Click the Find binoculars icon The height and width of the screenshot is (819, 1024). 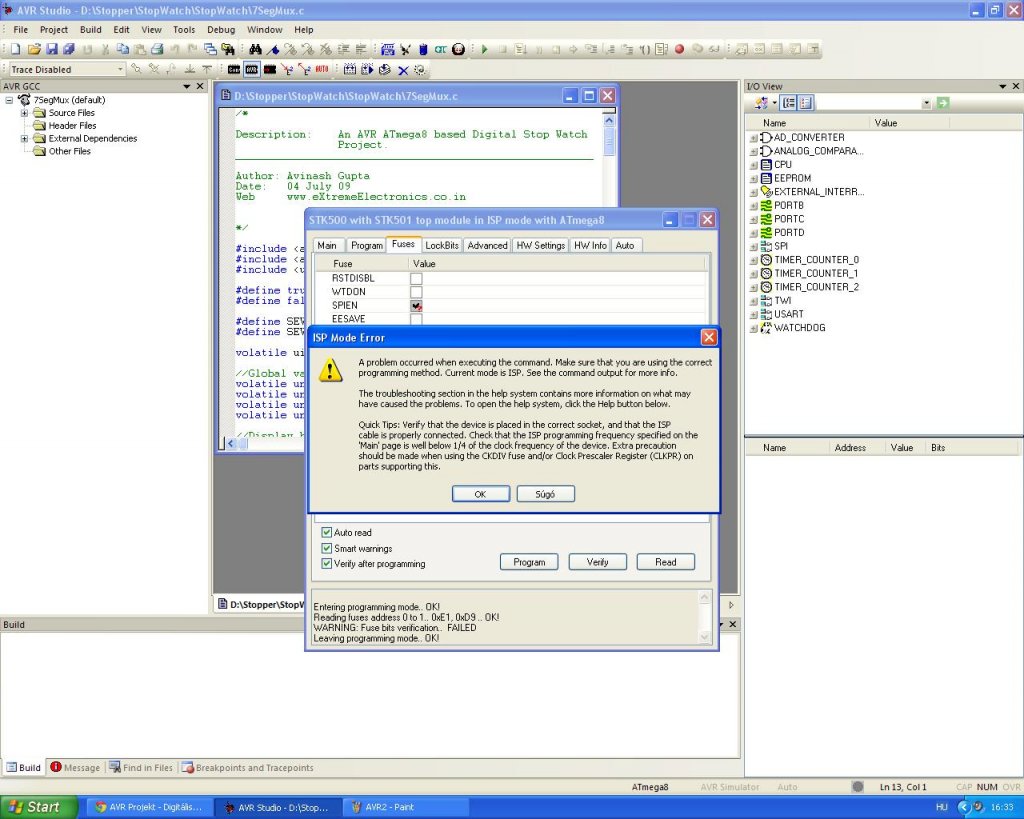pos(255,49)
